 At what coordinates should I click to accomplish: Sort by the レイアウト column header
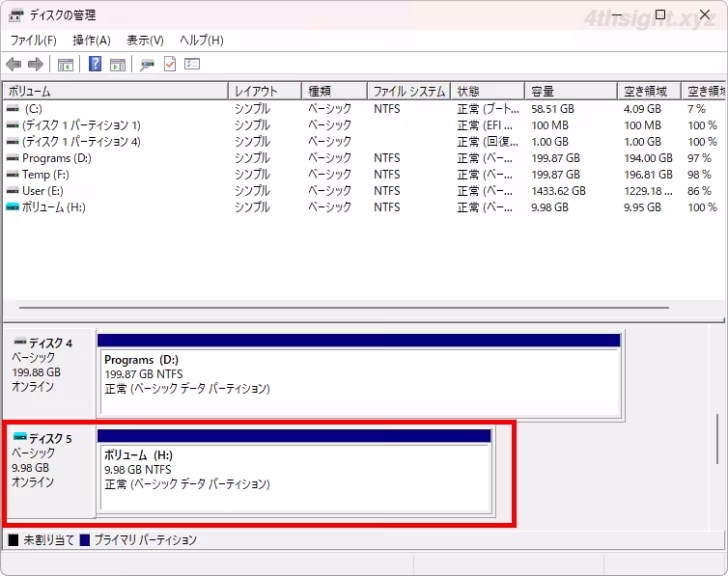click(x=265, y=91)
